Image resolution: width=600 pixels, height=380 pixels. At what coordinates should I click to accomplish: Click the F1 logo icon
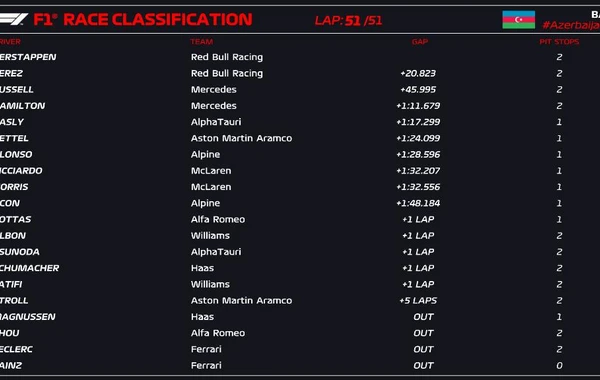pyautogui.click(x=14, y=19)
